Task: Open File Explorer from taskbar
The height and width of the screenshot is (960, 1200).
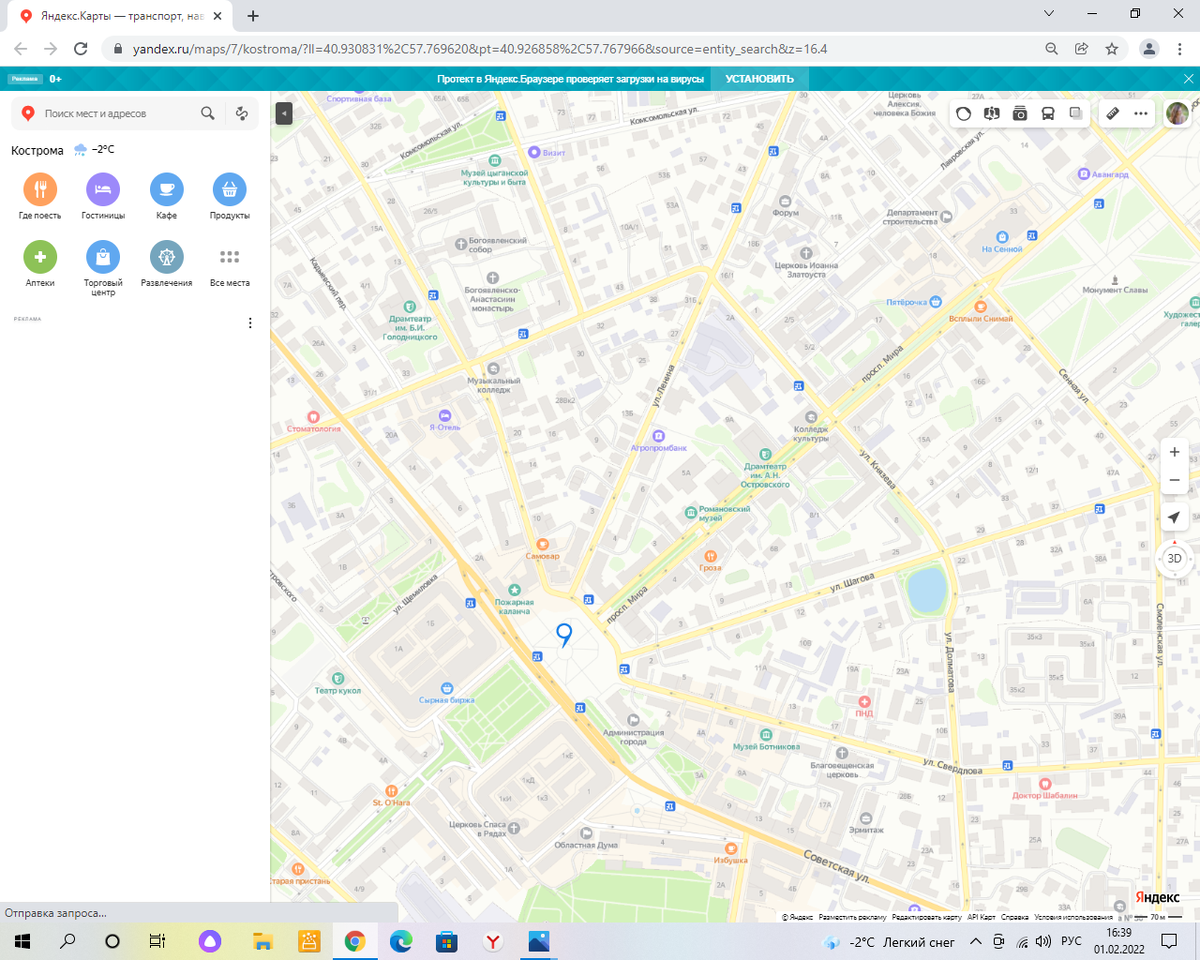Action: [263, 941]
